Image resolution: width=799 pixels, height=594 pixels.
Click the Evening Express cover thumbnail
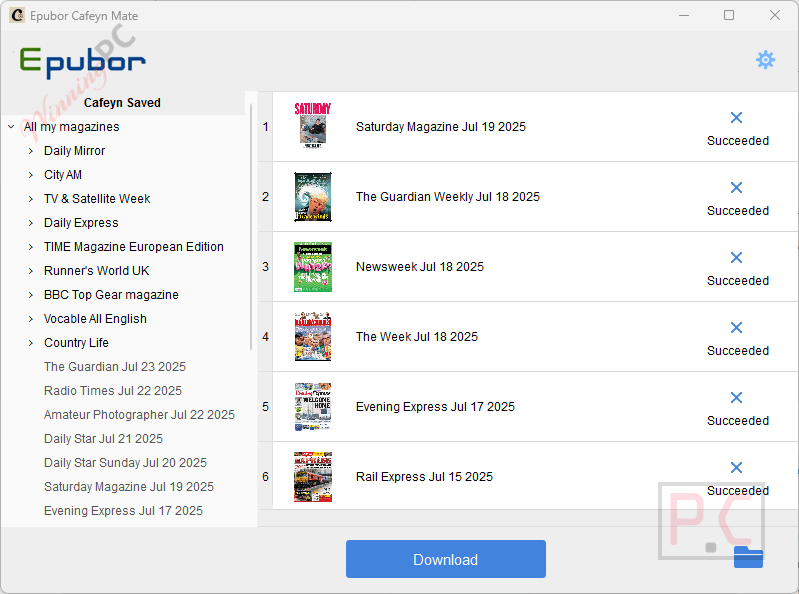313,407
